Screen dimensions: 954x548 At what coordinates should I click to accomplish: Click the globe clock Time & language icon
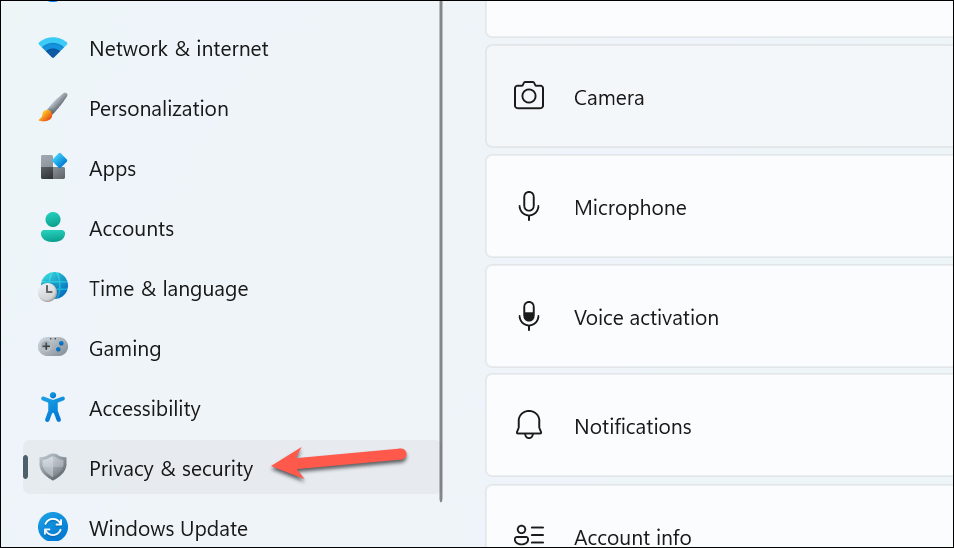tap(53, 287)
